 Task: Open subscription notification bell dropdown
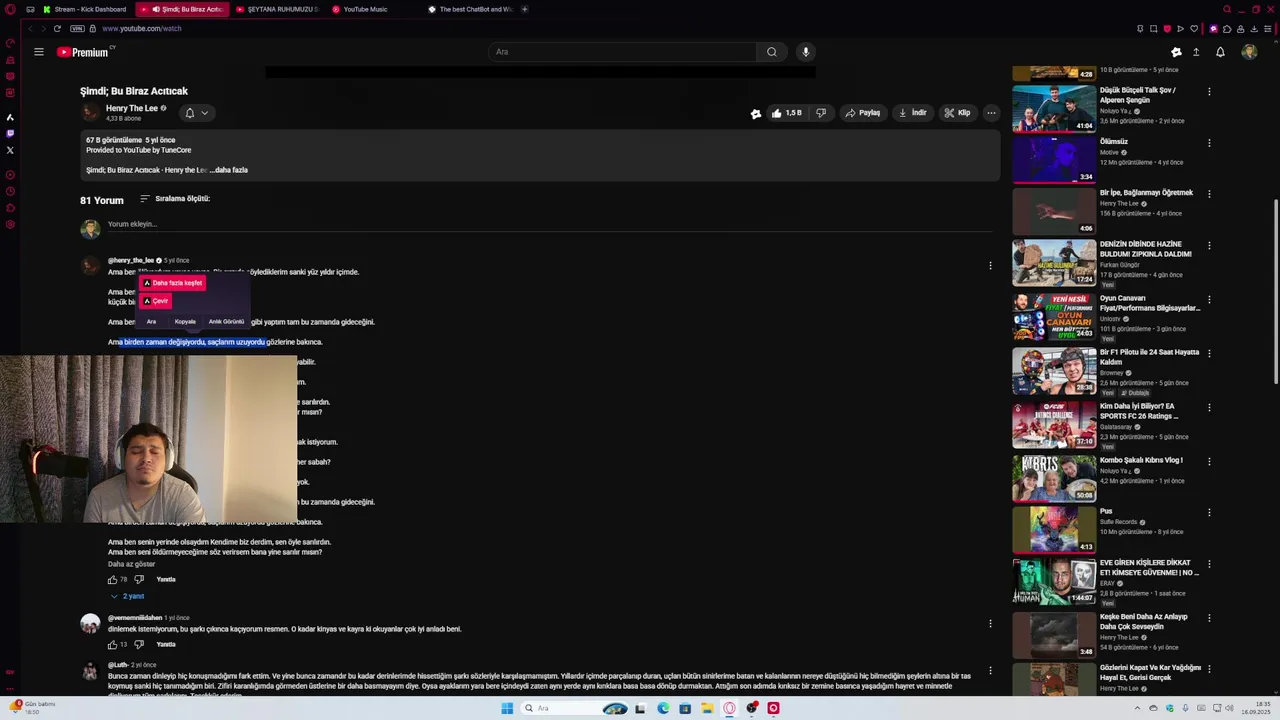[x=196, y=113]
